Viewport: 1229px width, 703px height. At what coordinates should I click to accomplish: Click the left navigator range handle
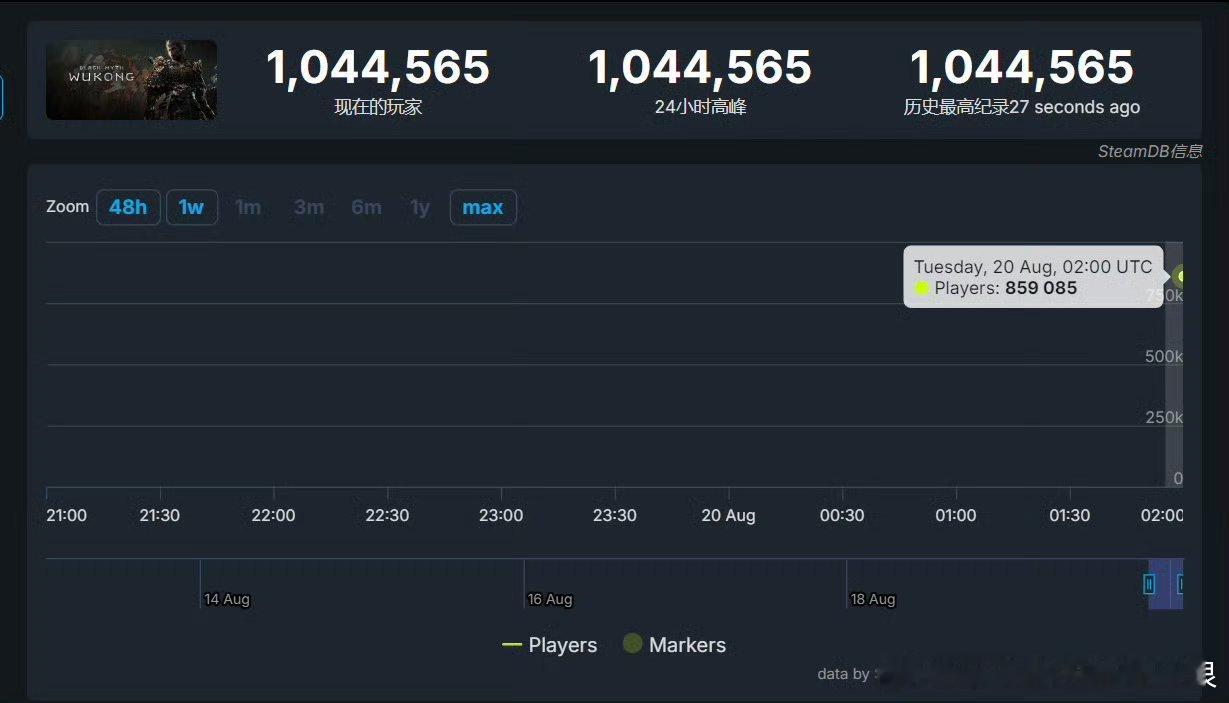pos(1149,584)
